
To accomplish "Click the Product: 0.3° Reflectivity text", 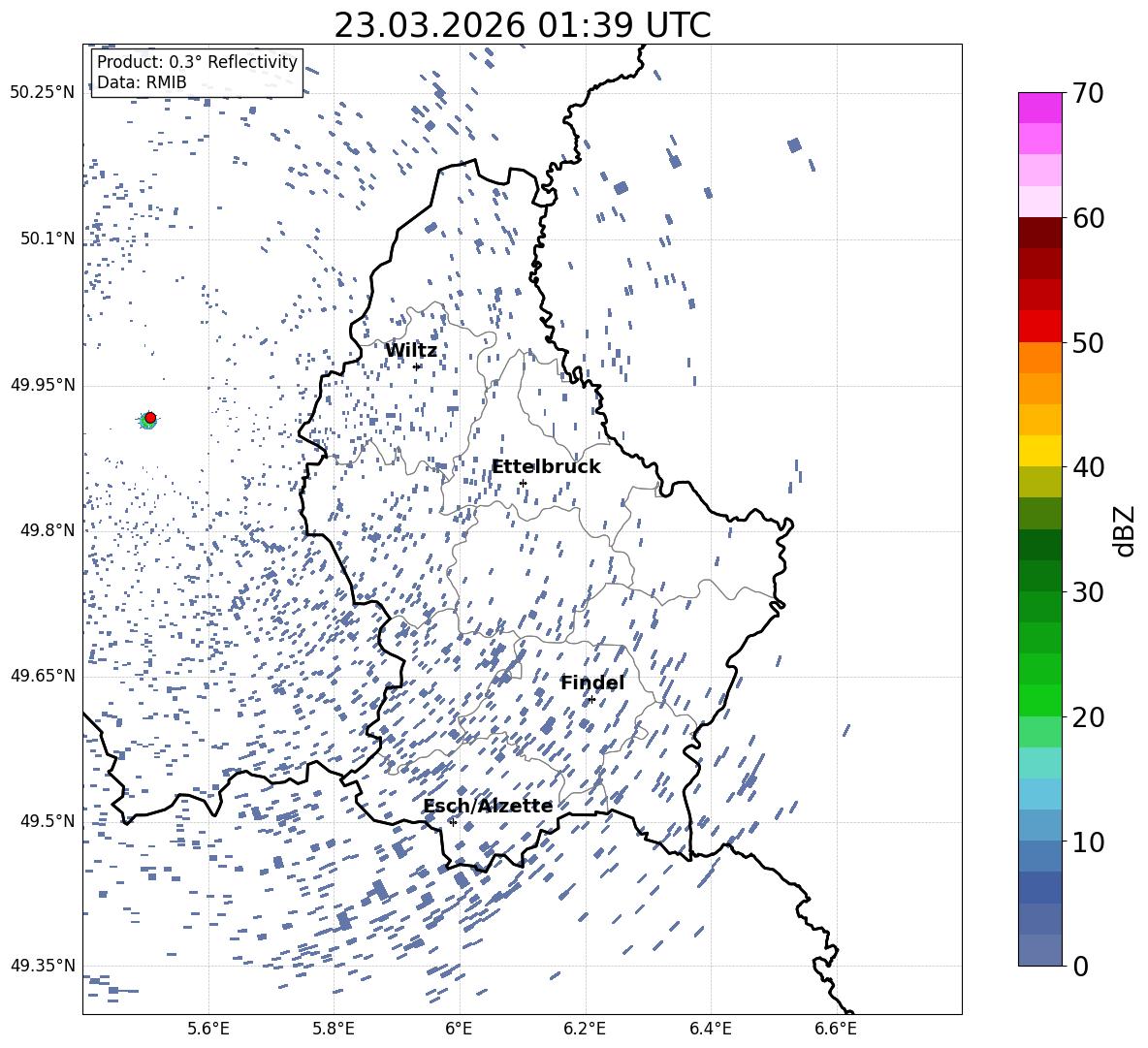I will point(197,62).
